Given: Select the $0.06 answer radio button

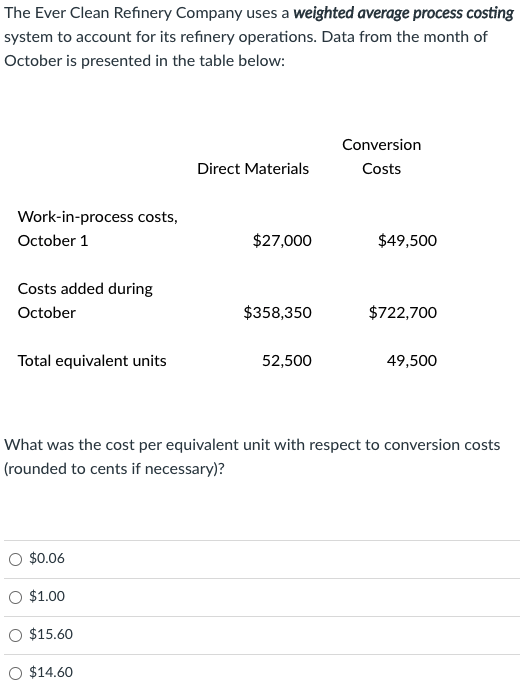Looking at the screenshot, I should [x=15, y=560].
